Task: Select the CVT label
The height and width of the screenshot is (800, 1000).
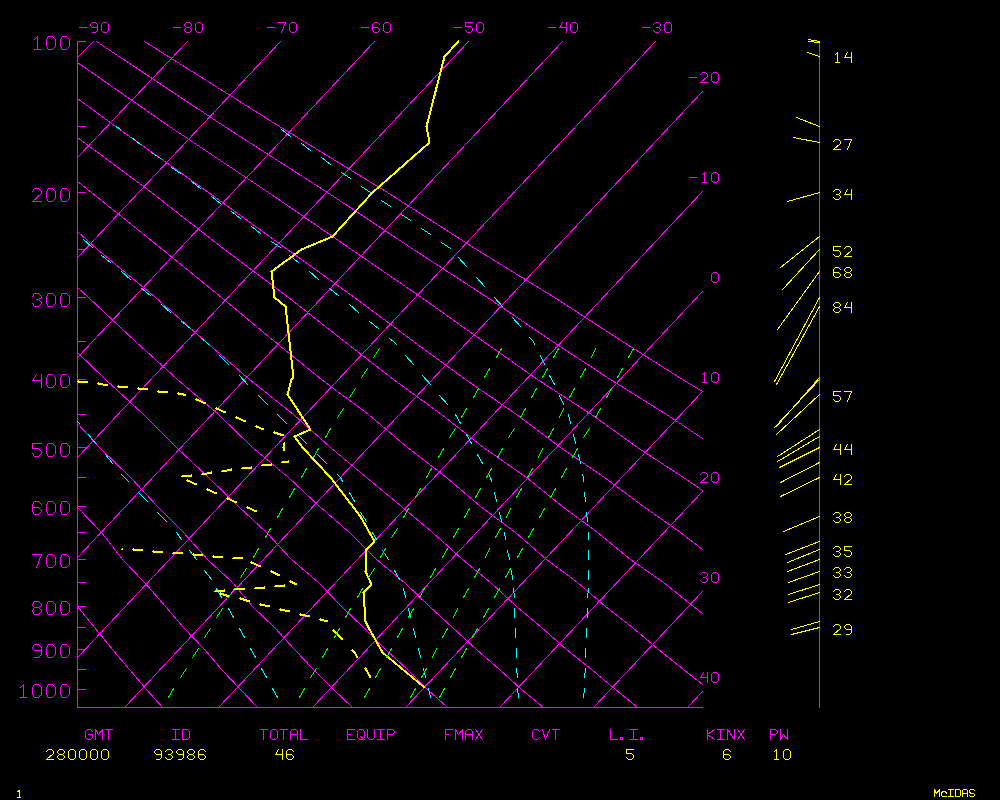Action: 546,735
